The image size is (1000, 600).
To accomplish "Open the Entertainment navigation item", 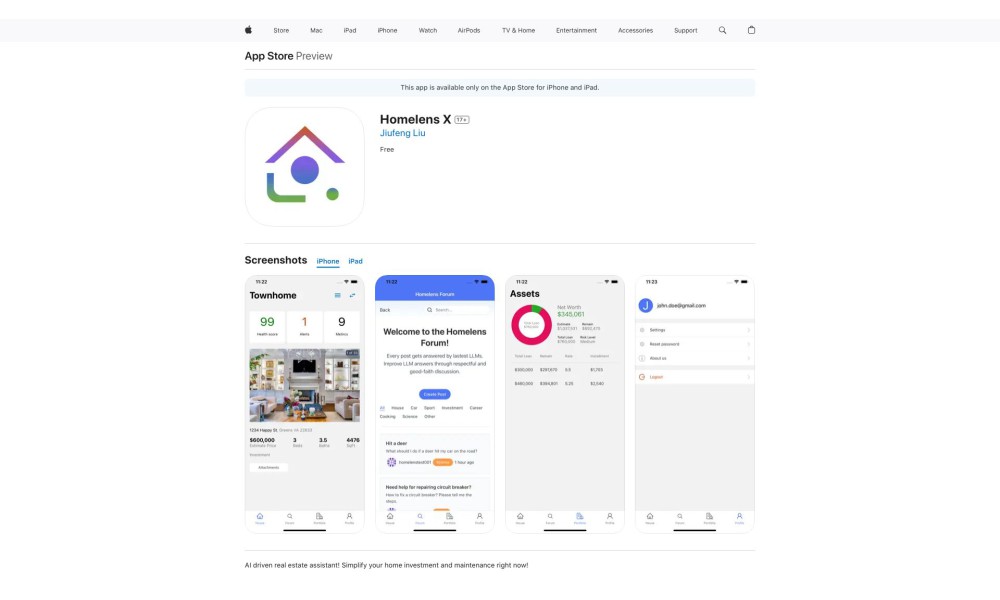I will click(x=577, y=31).
